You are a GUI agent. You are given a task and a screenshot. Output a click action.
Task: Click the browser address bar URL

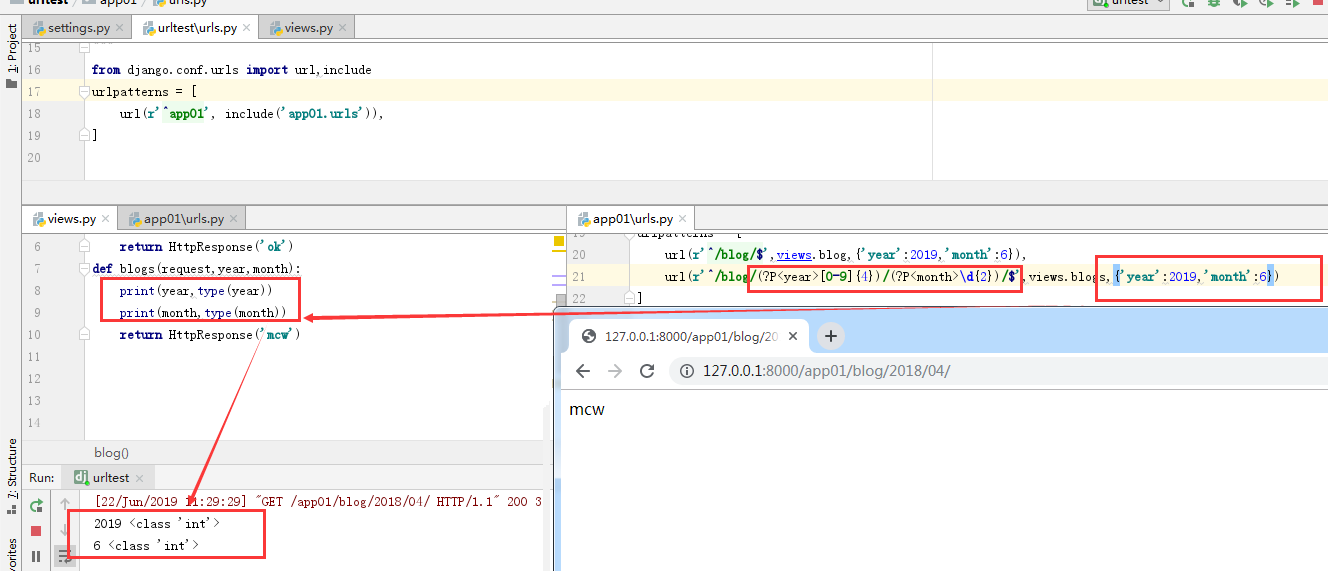click(826, 371)
